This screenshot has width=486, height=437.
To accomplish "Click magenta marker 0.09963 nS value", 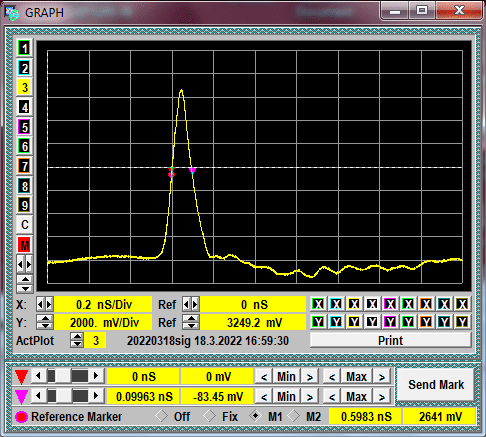I will [x=144, y=397].
